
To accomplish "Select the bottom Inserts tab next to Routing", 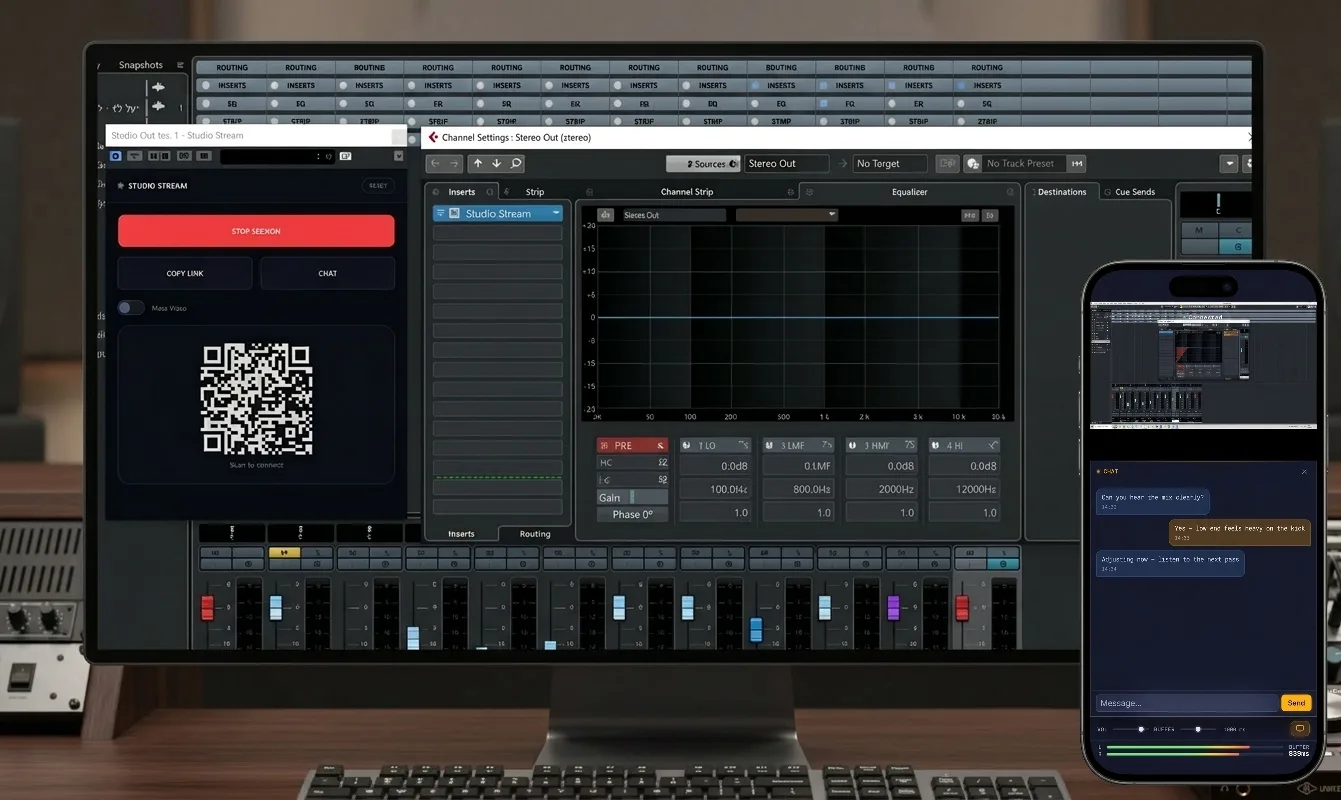I will coord(461,534).
